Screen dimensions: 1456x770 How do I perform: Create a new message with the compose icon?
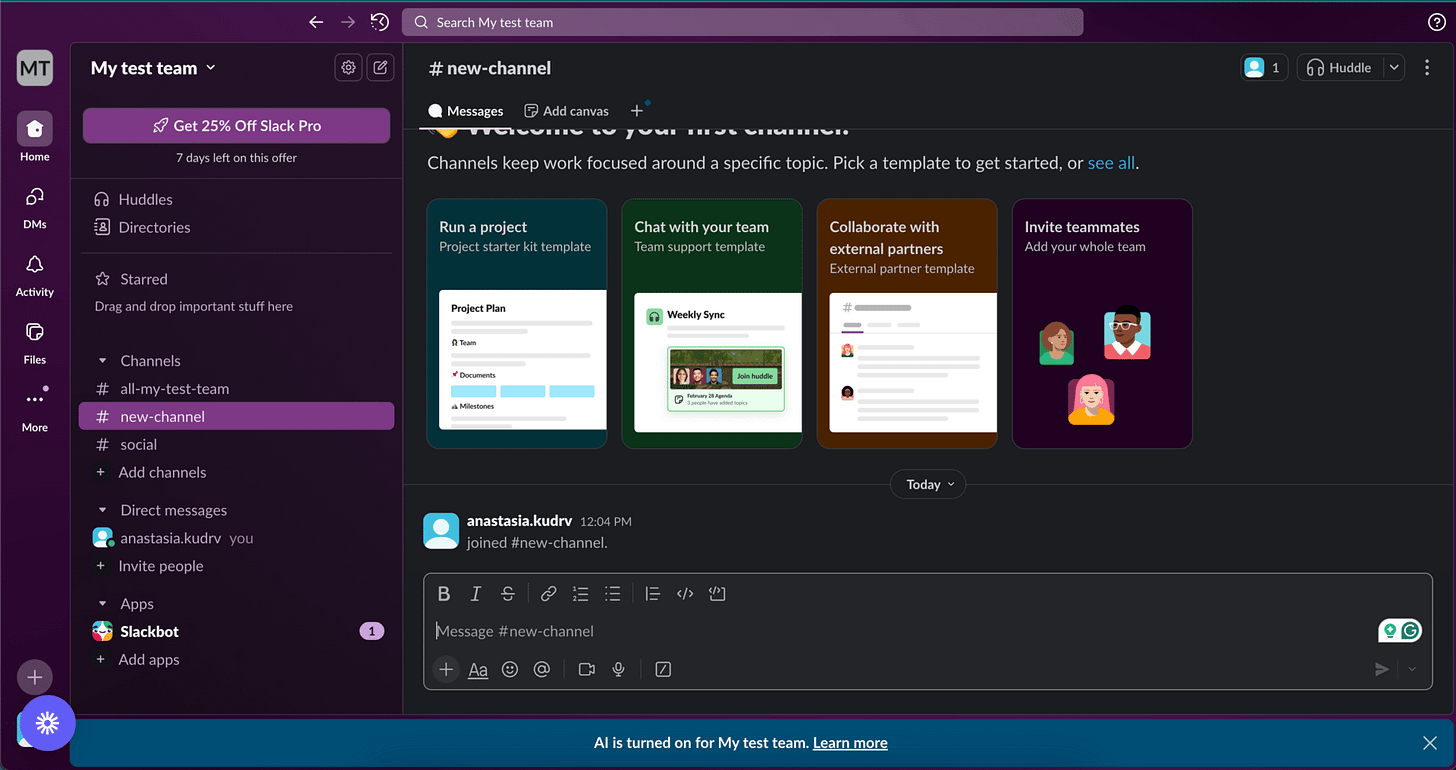click(380, 68)
